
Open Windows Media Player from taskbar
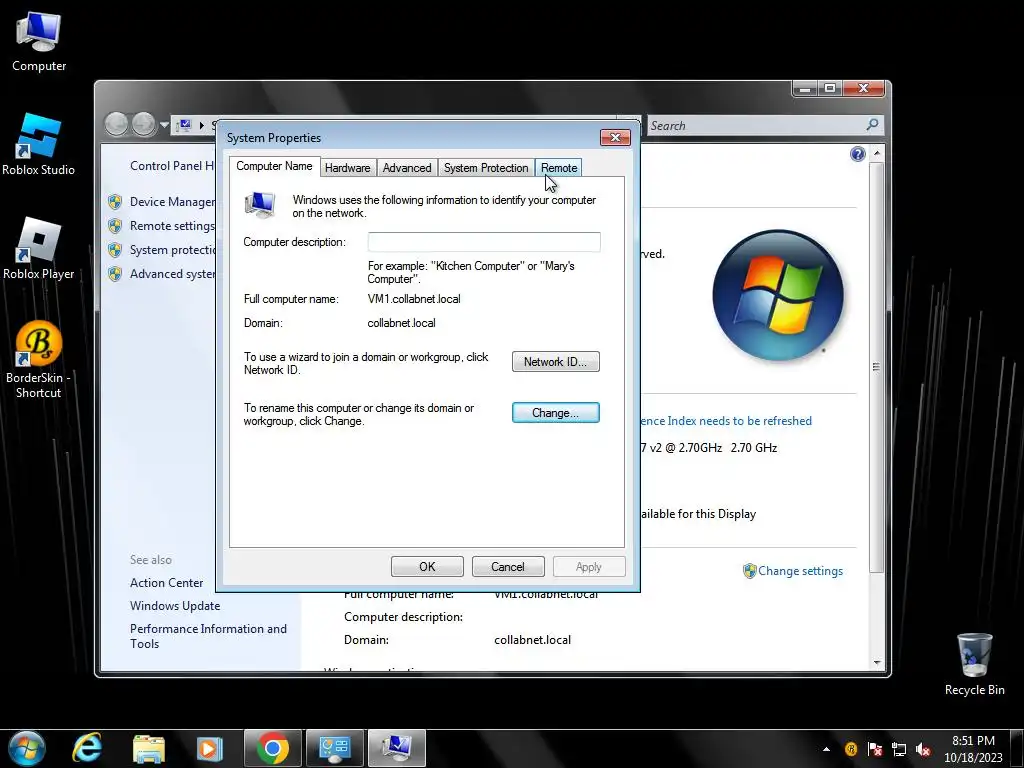210,748
